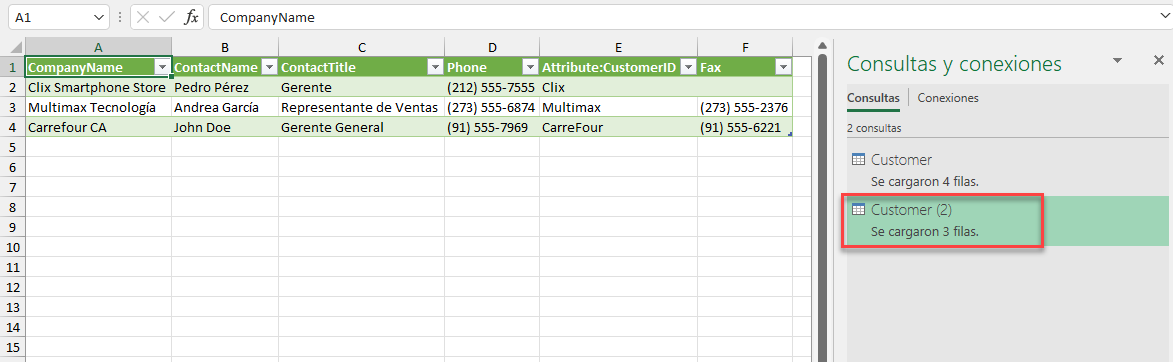This screenshot has height=362, width=1173.
Task: Click fax cell (273) 555-2376
Action: 745,107
